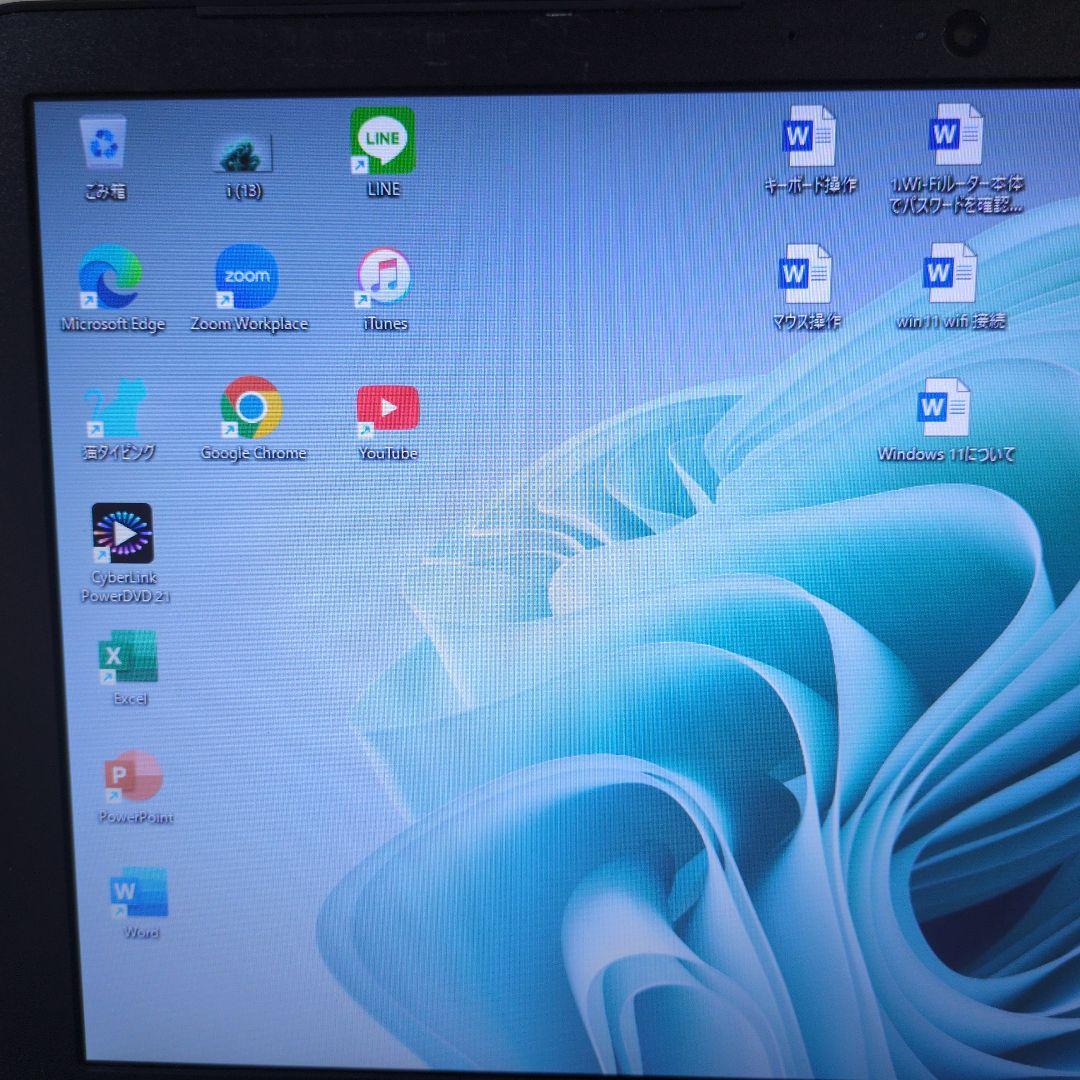
Task: Select the i (13) image thumbnail
Action: [244, 155]
